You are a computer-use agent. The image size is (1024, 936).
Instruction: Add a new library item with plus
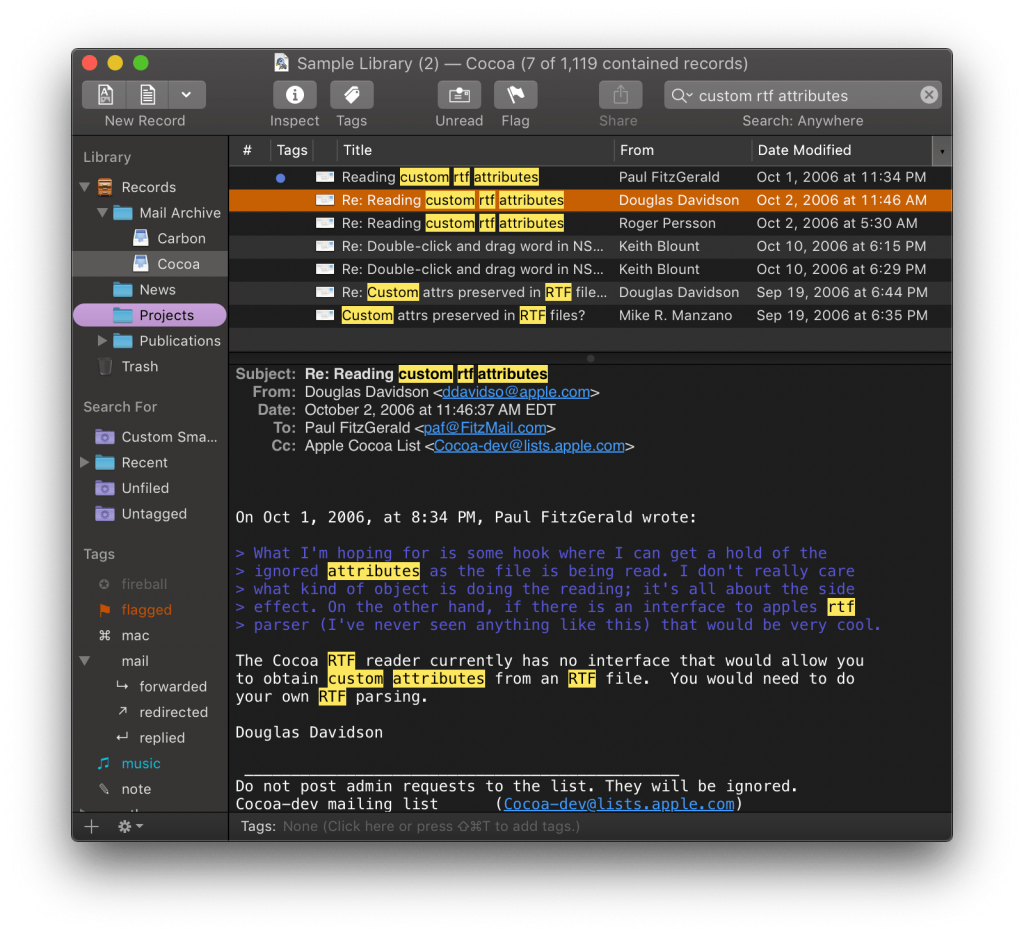[91, 827]
